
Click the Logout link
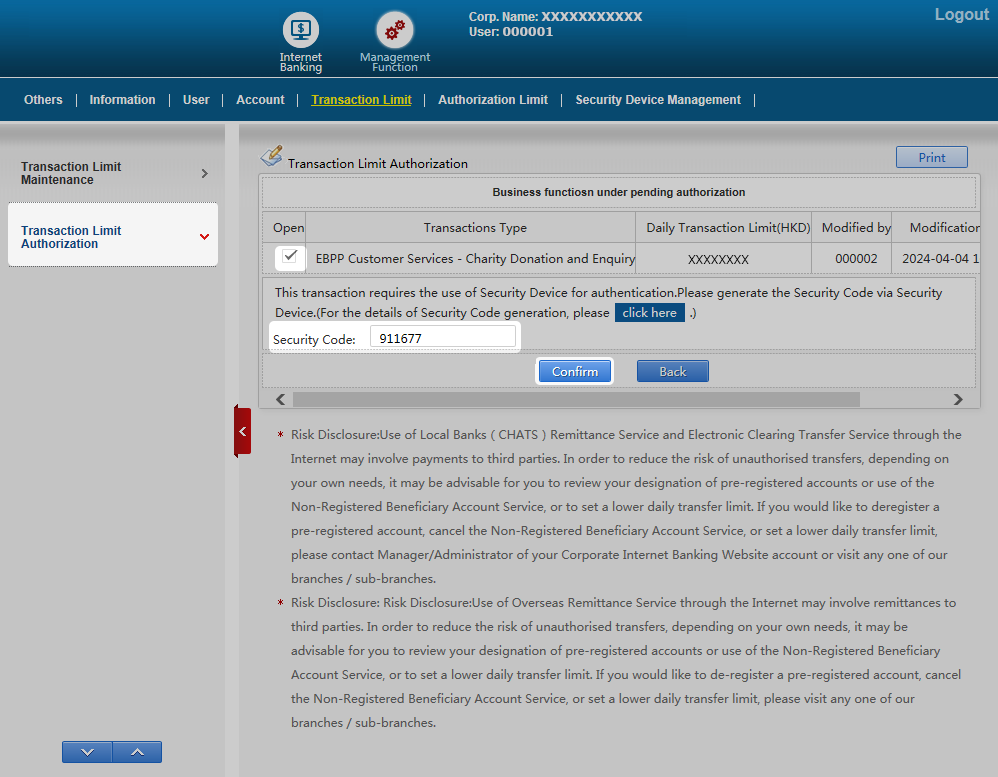pos(961,15)
